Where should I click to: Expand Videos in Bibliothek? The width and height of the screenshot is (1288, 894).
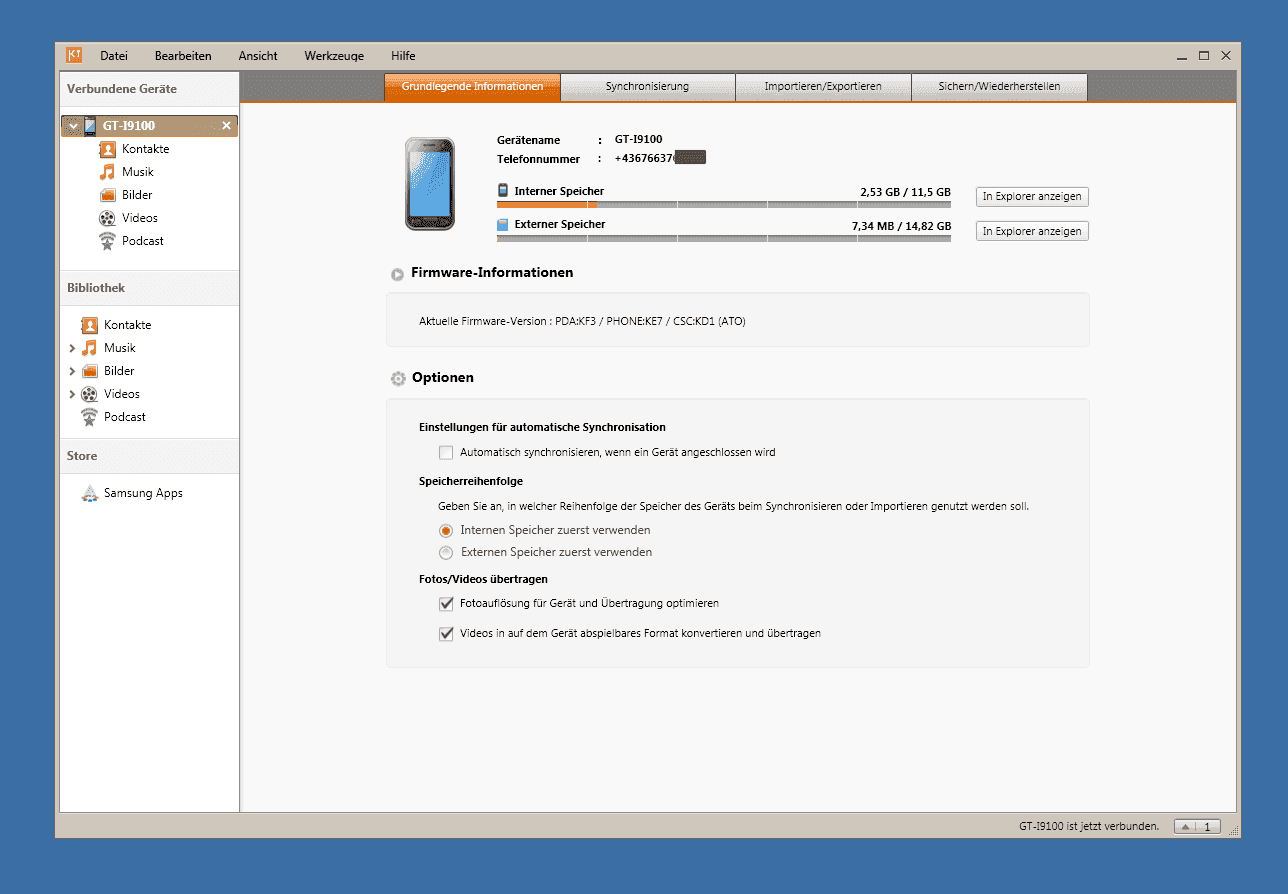[x=72, y=394]
